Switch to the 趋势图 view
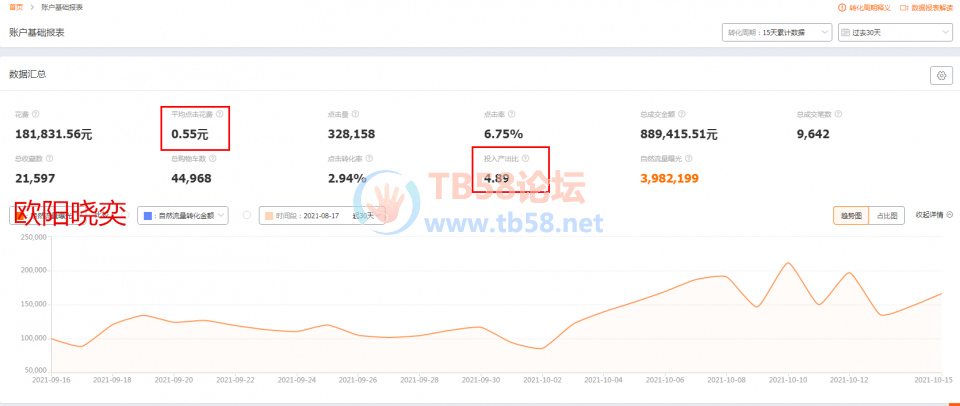 (850, 215)
